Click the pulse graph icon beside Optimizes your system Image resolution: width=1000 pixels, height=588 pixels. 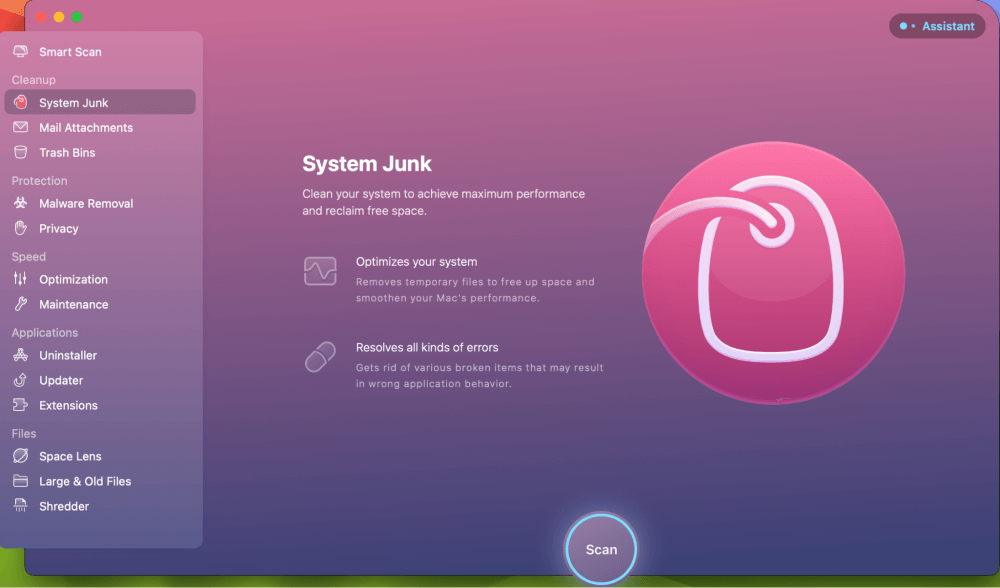[x=320, y=271]
